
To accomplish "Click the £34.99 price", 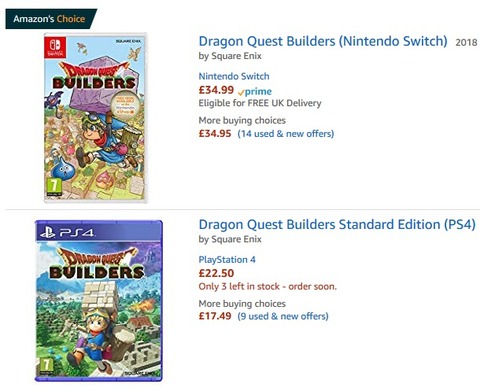I will coord(216,90).
